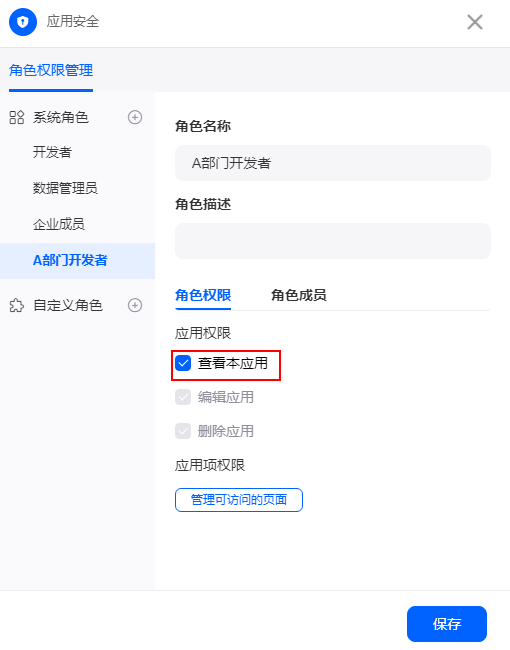Click the 保存 button
Image resolution: width=510 pixels, height=650 pixels.
(x=447, y=624)
